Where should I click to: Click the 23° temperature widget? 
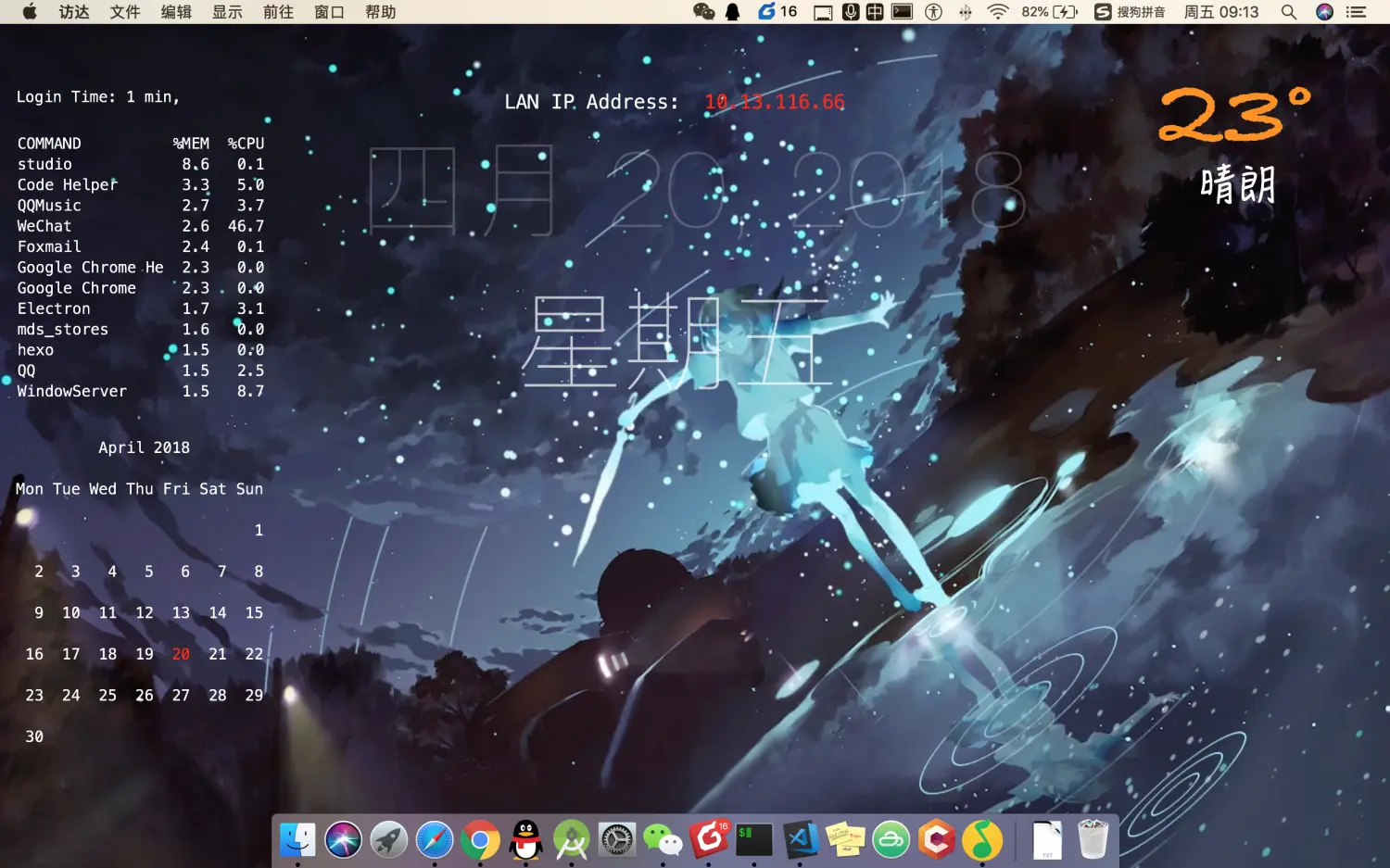[x=1234, y=115]
